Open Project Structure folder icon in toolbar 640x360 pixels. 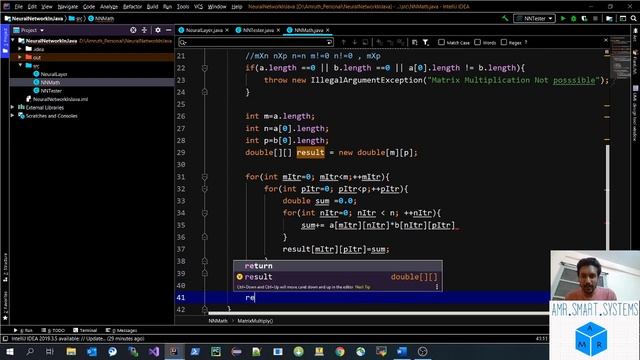point(609,18)
